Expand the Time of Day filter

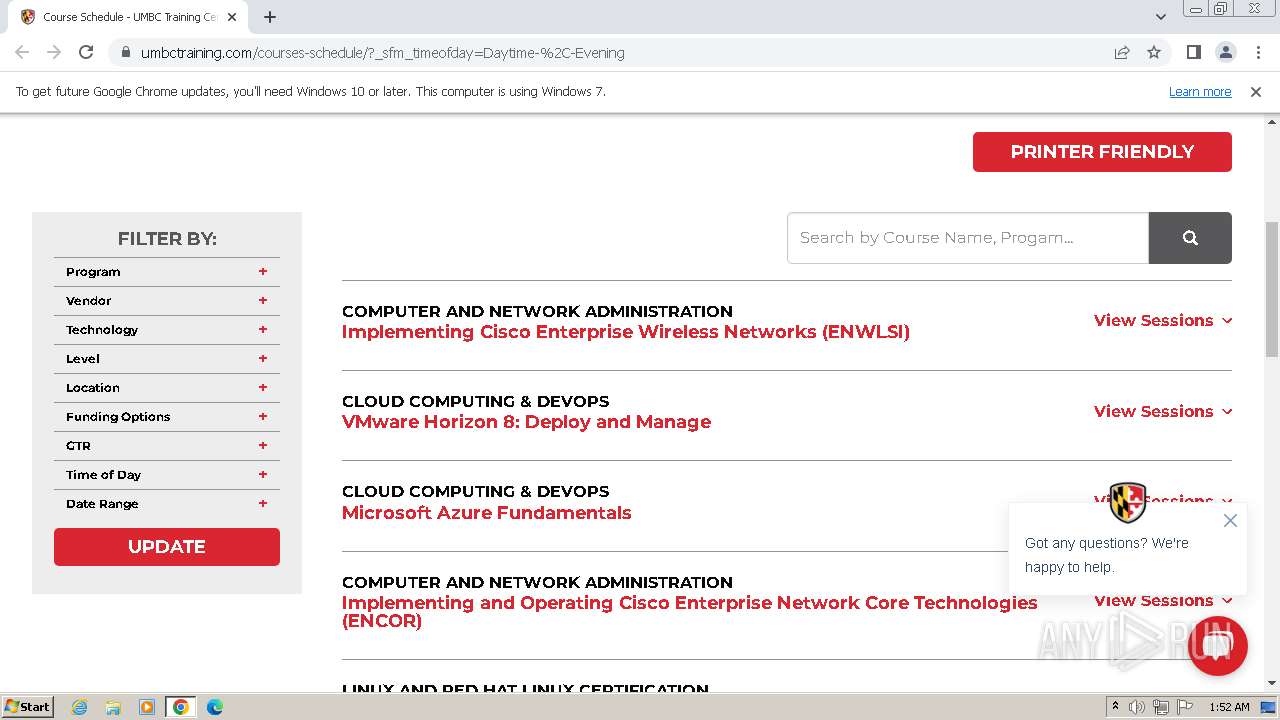pyautogui.click(x=167, y=475)
